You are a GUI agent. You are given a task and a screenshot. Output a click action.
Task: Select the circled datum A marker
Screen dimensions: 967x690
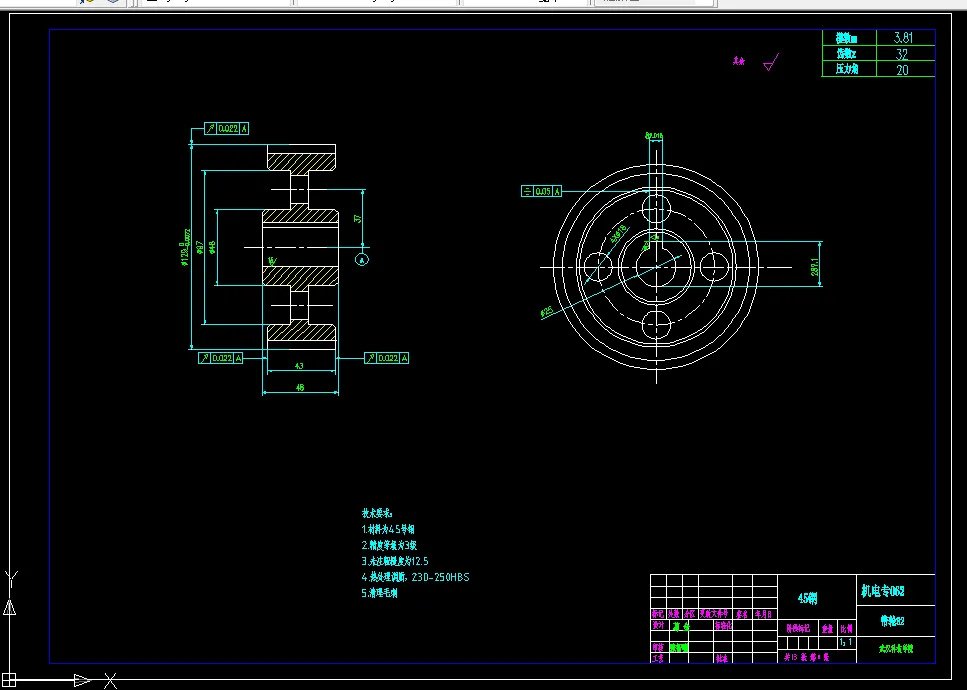coord(362,260)
